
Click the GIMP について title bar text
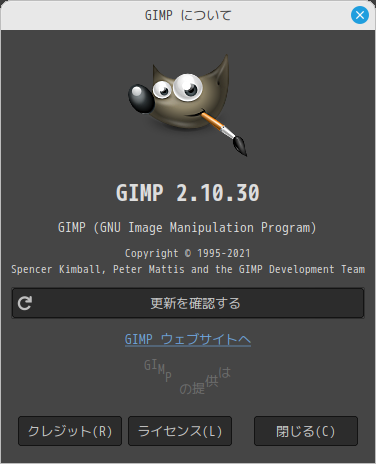tap(188, 15)
